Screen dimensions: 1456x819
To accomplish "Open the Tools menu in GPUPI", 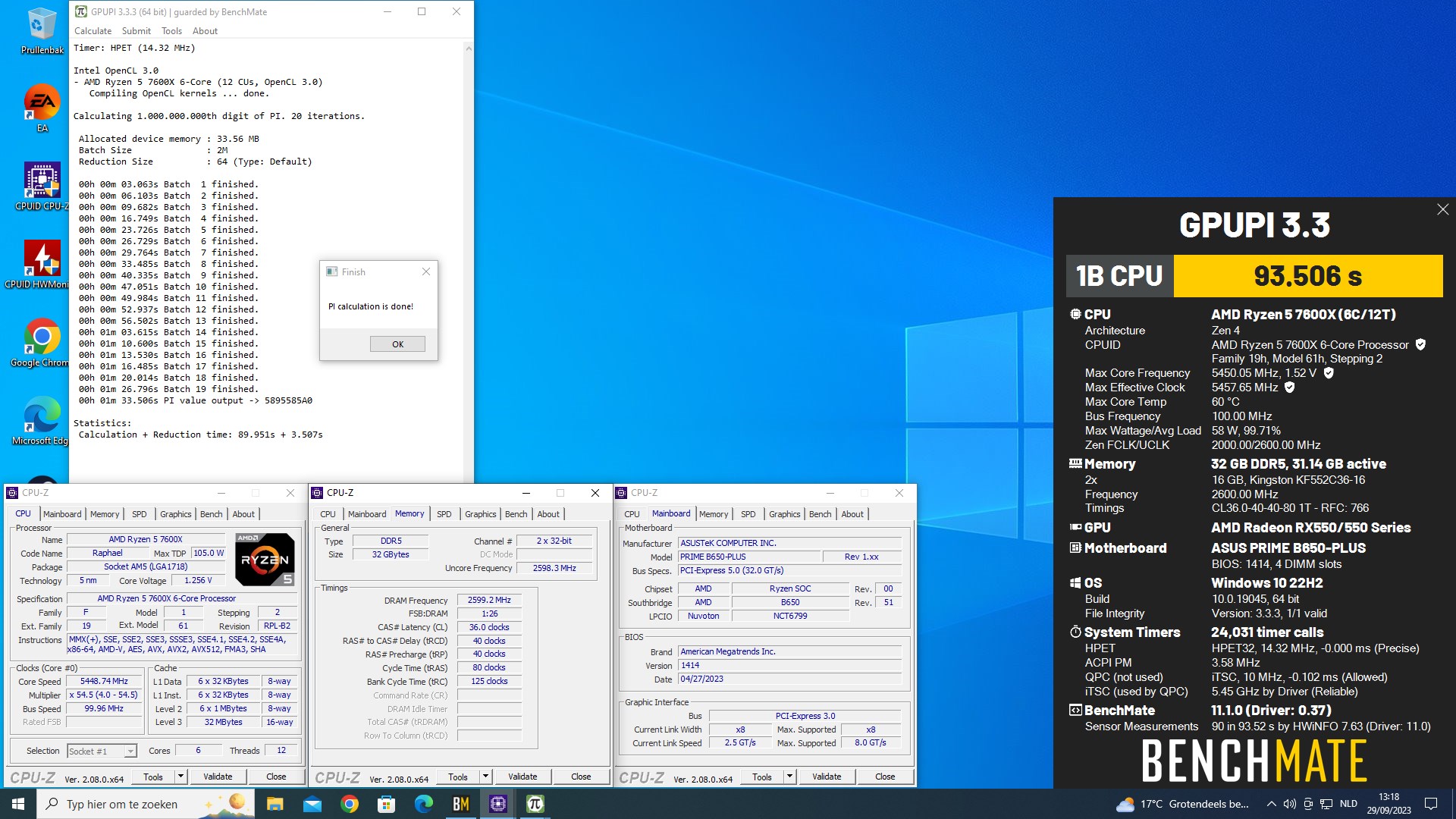I will [x=171, y=31].
